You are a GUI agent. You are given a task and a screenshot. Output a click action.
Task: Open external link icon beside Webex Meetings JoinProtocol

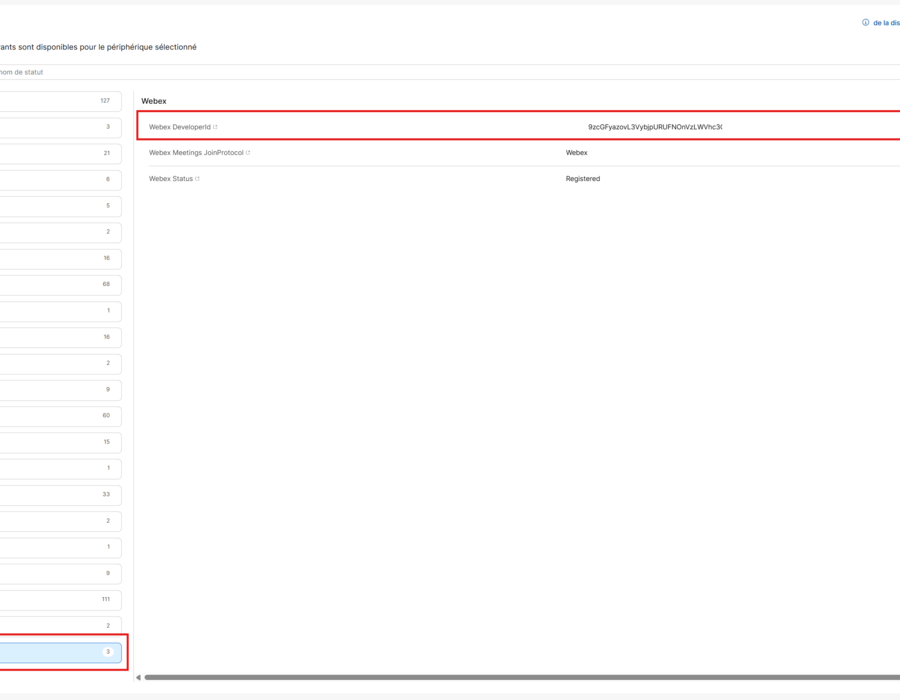pos(248,153)
